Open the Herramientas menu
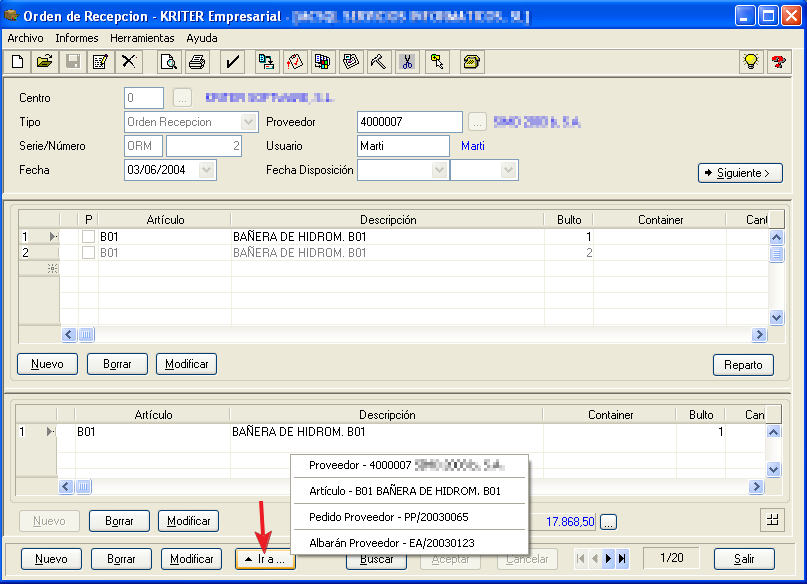The image size is (807, 584). point(142,38)
